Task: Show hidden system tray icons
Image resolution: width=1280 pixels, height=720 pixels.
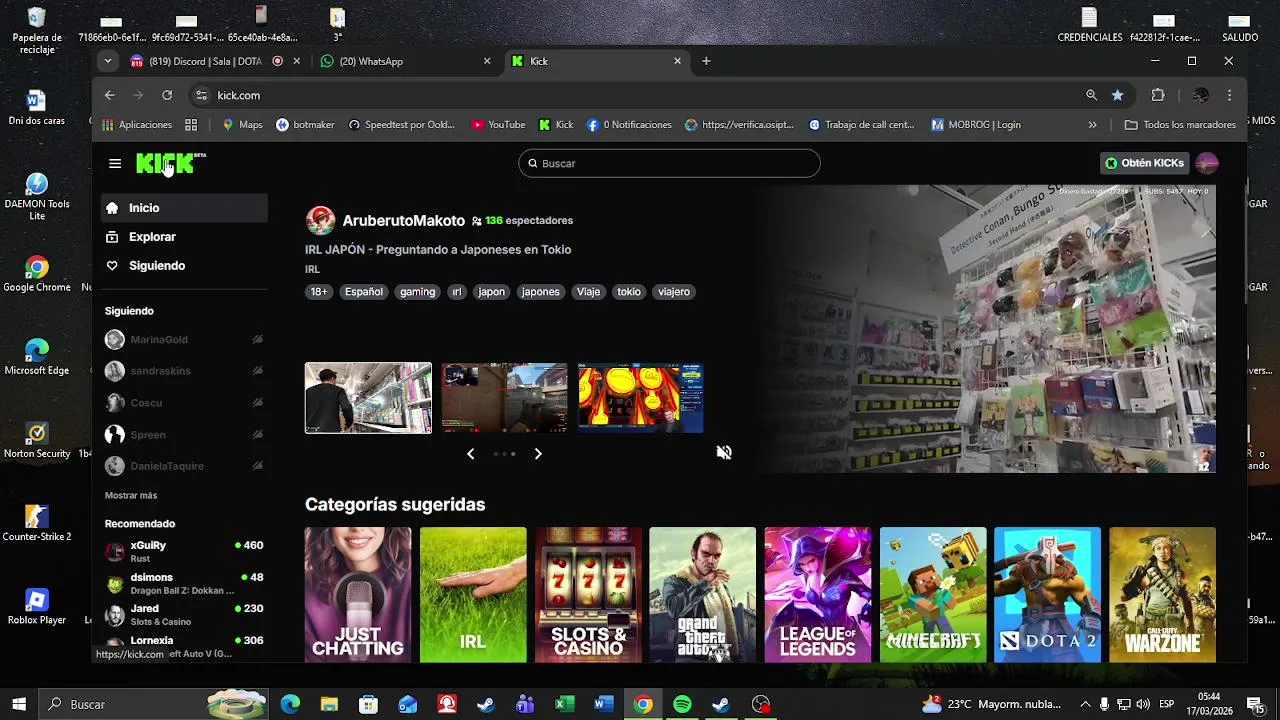Action: pyautogui.click(x=1085, y=704)
